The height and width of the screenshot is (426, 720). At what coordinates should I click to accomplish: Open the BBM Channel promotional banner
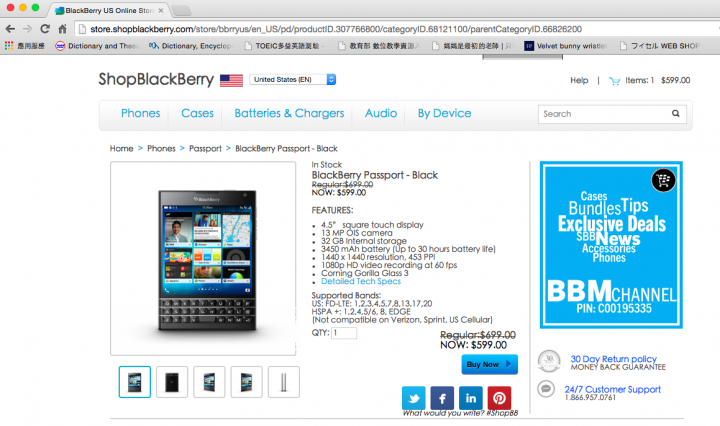[x=611, y=245]
